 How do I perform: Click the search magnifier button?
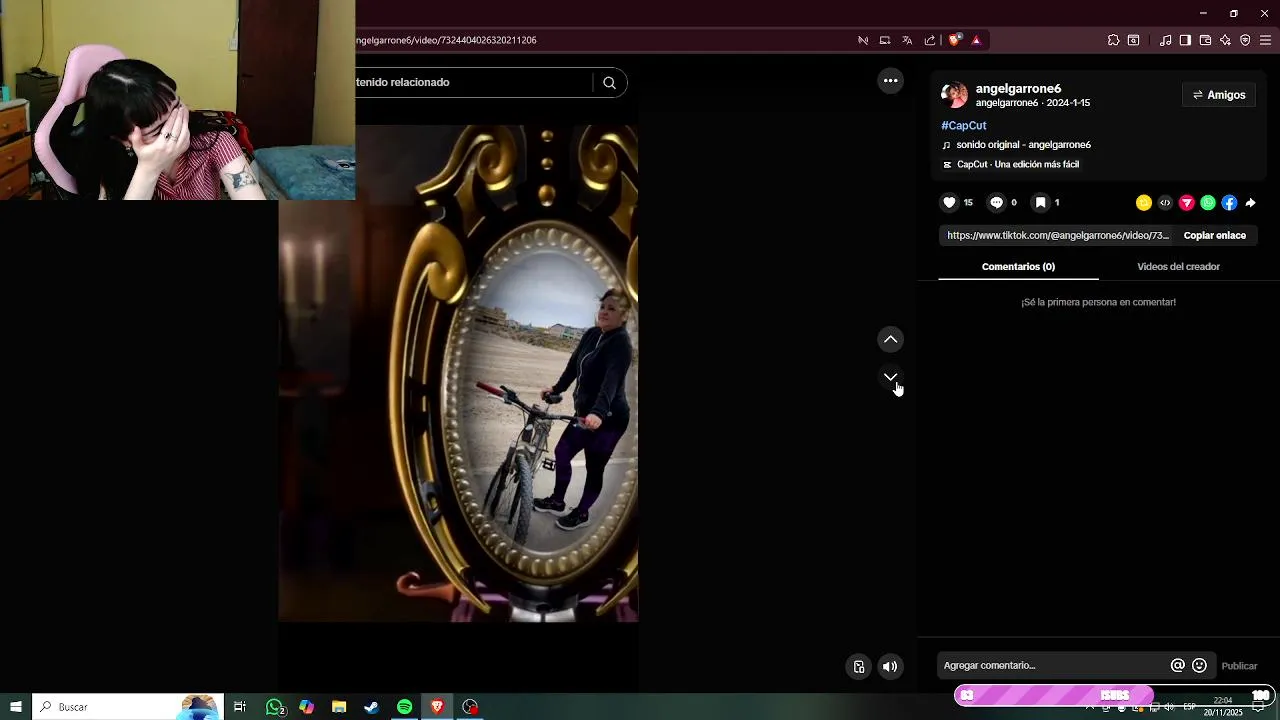point(609,83)
